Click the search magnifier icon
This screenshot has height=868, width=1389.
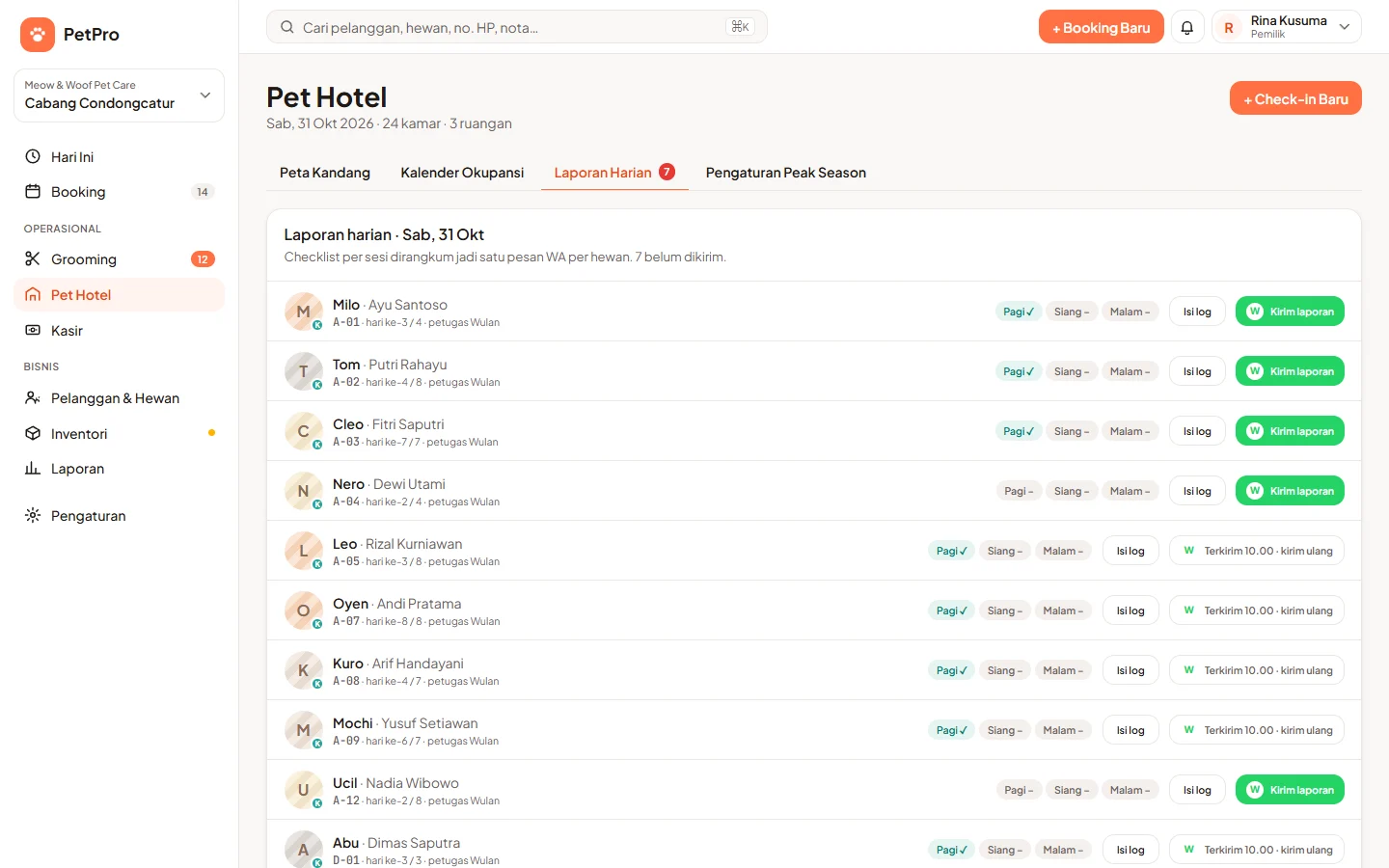286,27
